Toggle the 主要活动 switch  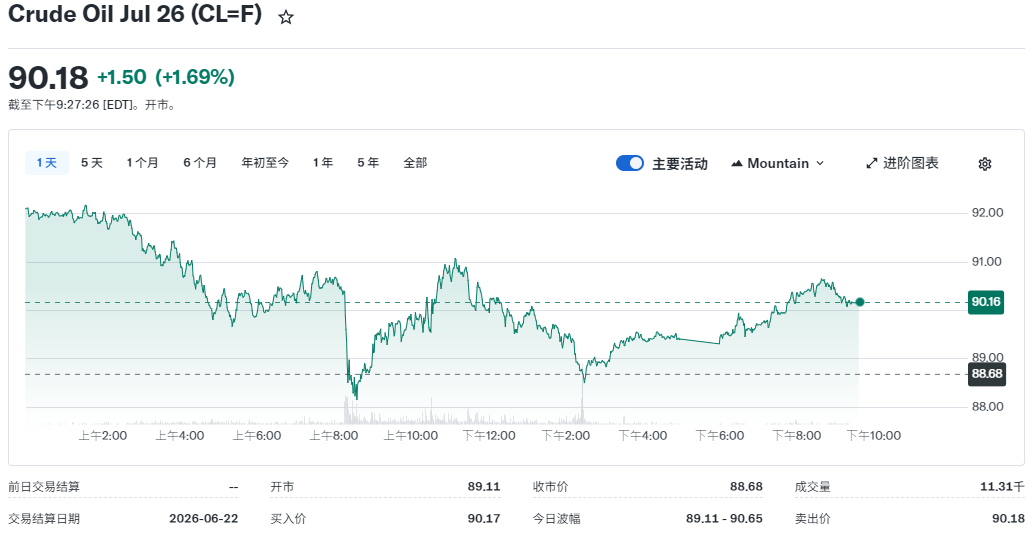(630, 163)
